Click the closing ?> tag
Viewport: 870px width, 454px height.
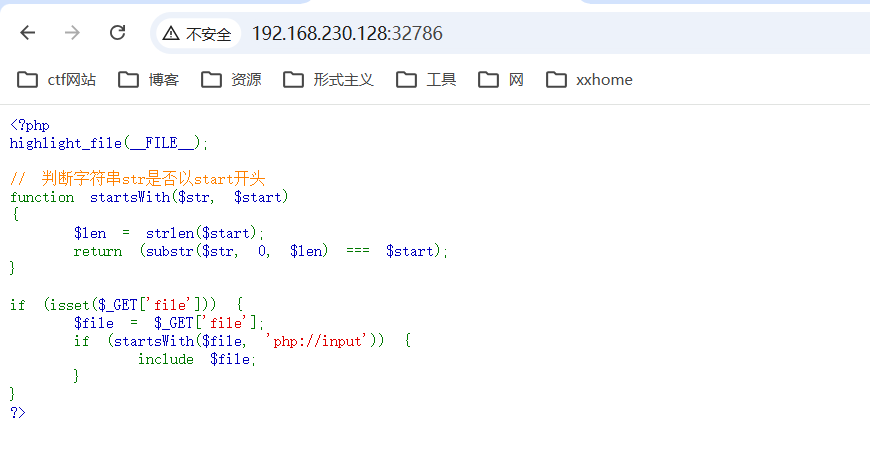click(x=18, y=412)
